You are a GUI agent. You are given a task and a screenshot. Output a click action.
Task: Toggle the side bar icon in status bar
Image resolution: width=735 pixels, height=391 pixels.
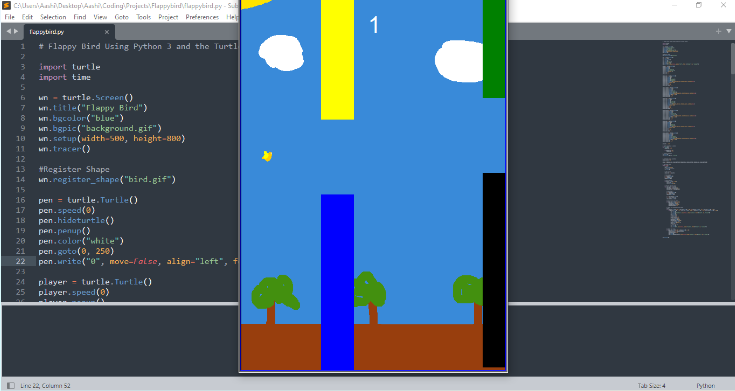tap(10, 385)
